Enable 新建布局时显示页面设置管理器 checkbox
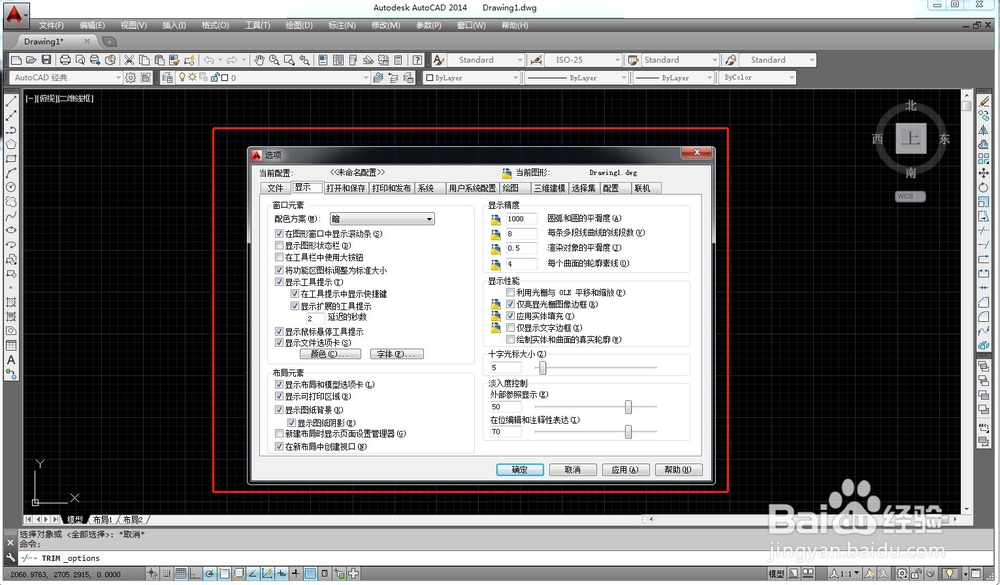1000x585 pixels. [x=279, y=434]
